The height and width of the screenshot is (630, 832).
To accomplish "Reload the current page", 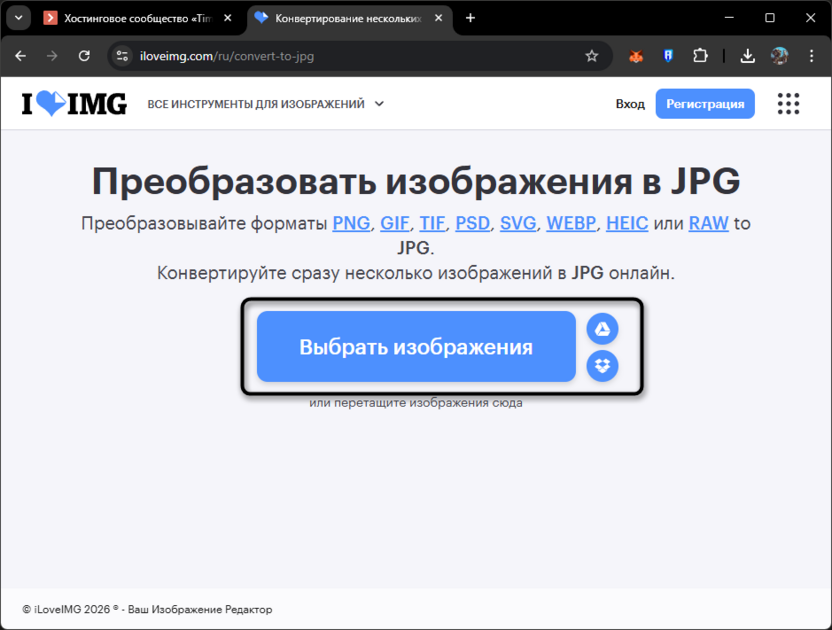I will click(x=84, y=56).
